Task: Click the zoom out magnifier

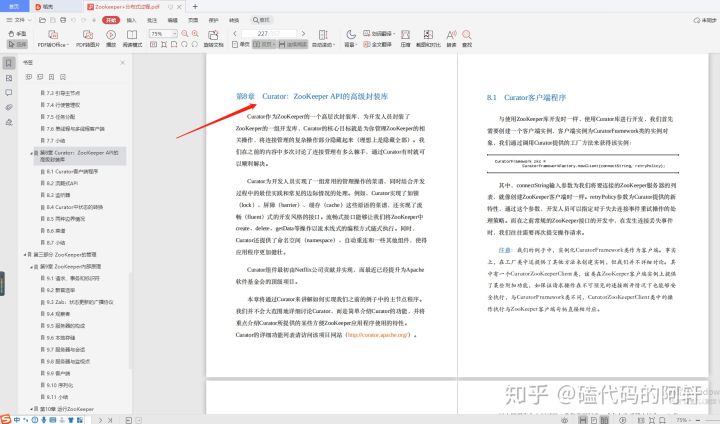Action: [185, 34]
